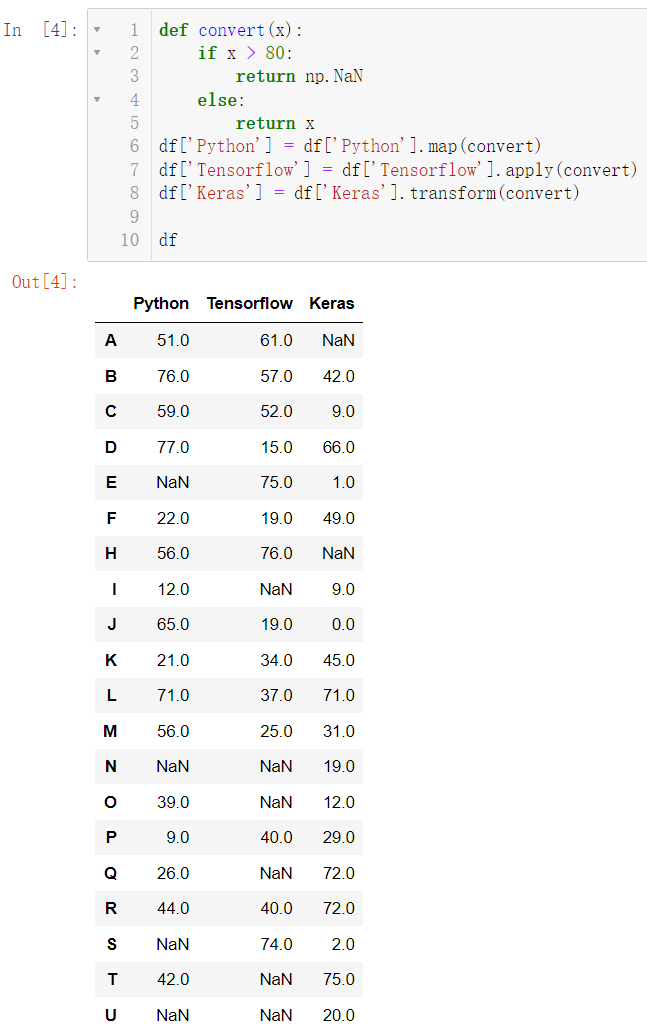Click Tensorflow value 61.0 in row A

[276, 340]
